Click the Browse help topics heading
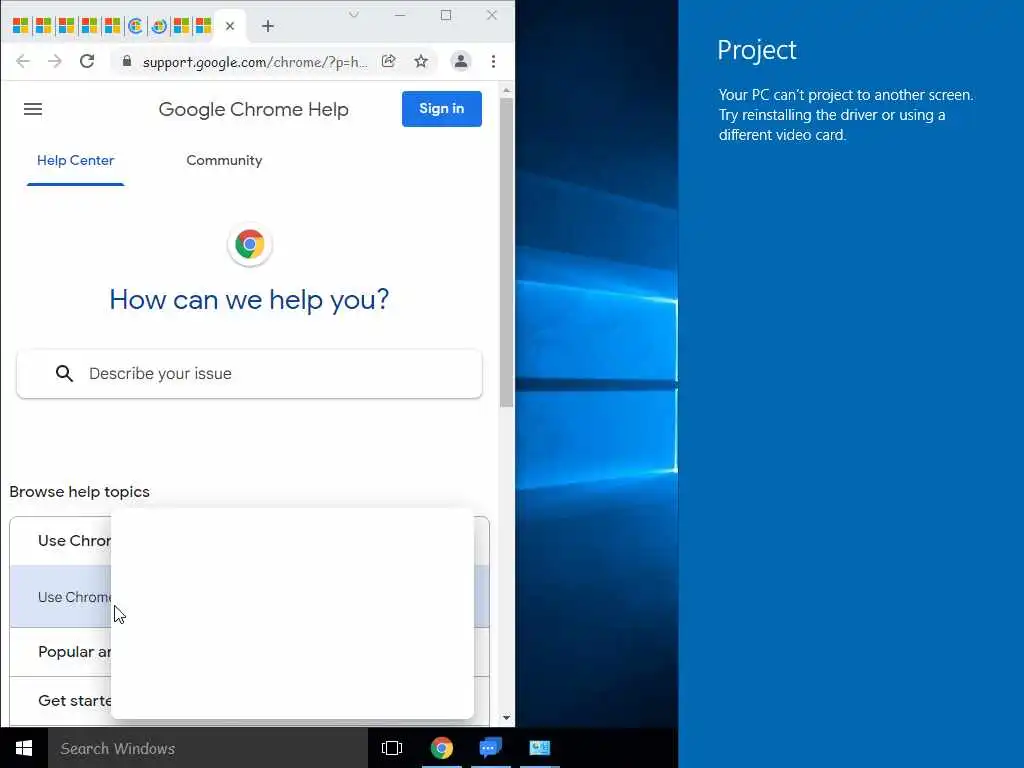The width and height of the screenshot is (1024, 768). (80, 492)
